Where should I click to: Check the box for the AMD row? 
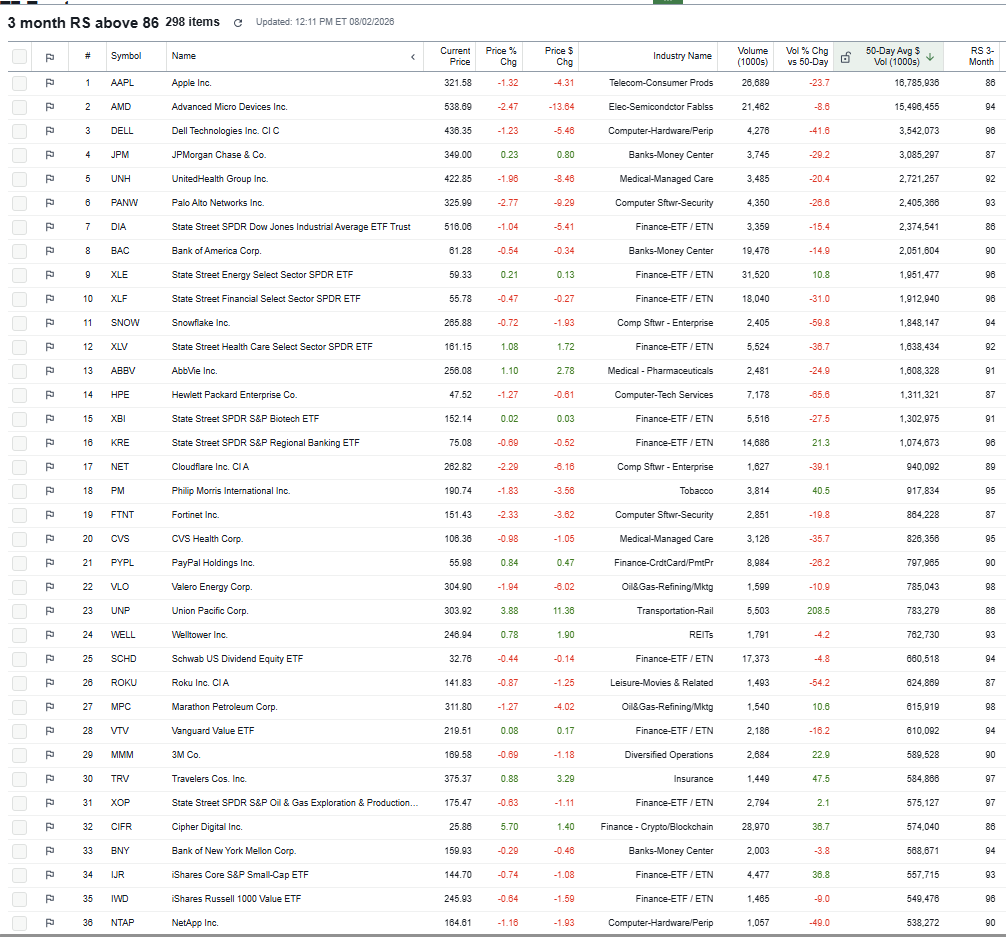coord(19,107)
